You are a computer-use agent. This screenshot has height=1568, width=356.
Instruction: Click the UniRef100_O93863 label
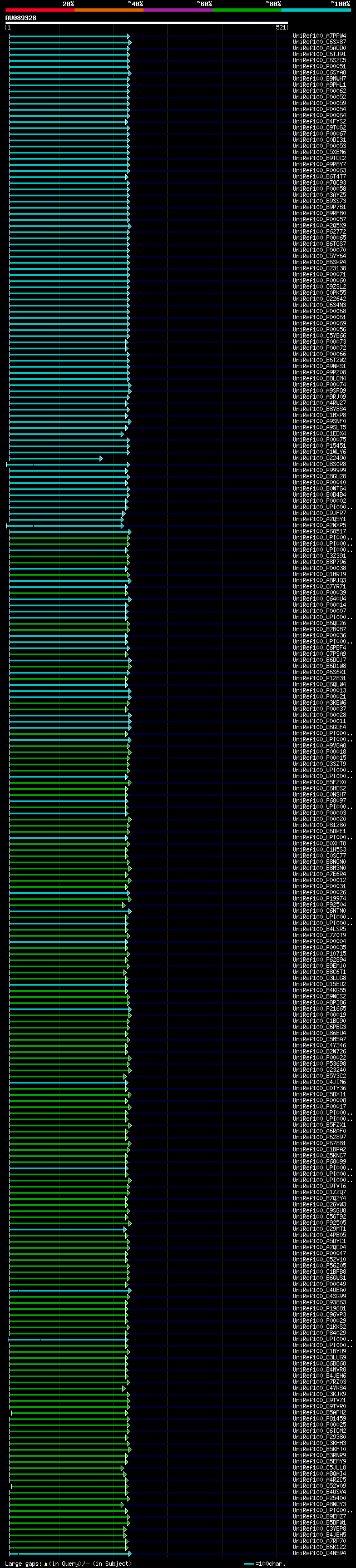[319, 1303]
